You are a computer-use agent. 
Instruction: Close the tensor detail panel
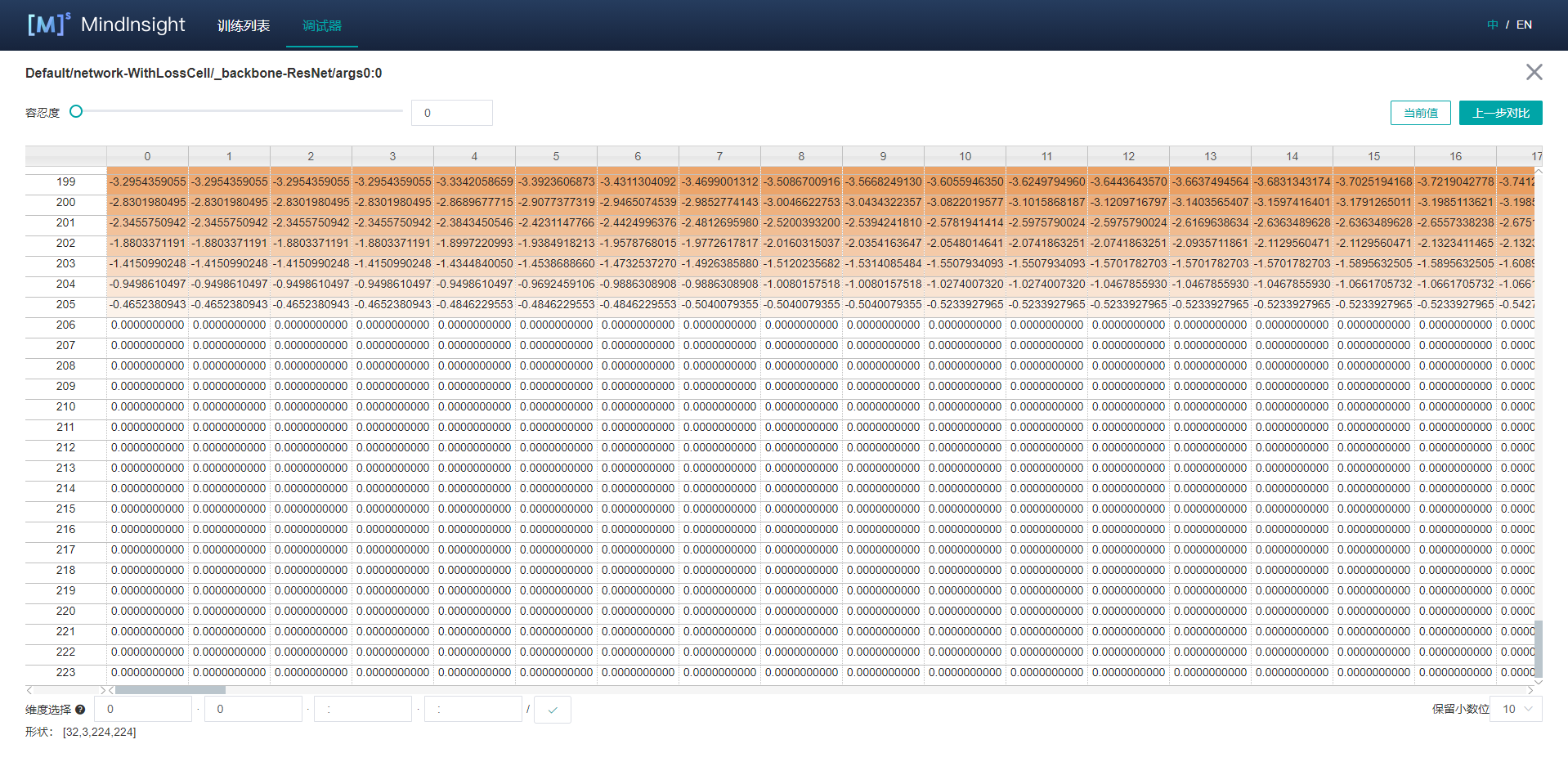1534,72
